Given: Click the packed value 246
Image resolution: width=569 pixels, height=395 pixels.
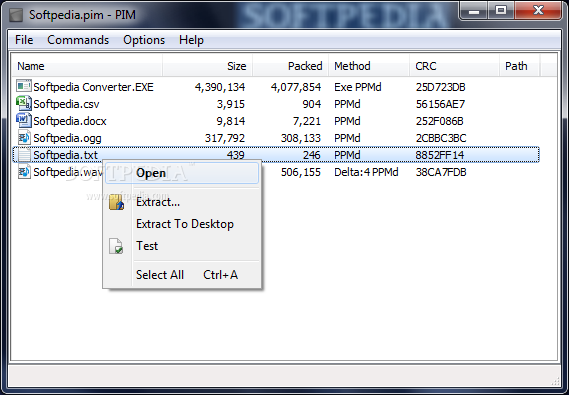Looking at the screenshot, I should [x=311, y=155].
